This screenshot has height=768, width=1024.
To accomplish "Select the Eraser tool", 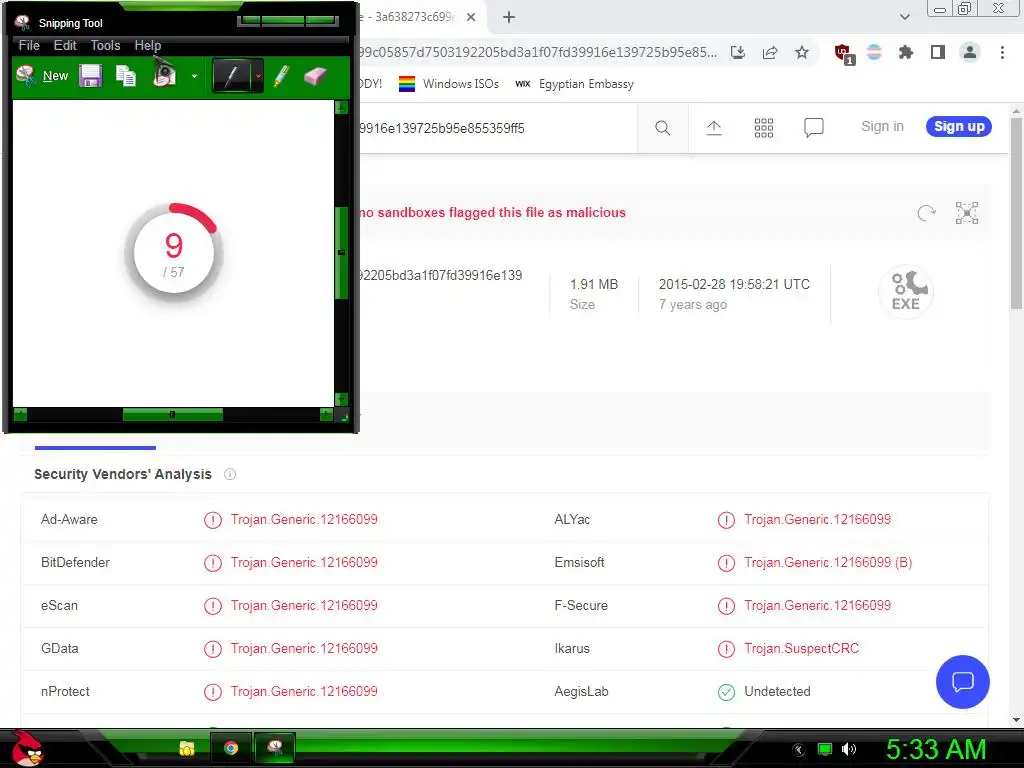I will tap(315, 76).
